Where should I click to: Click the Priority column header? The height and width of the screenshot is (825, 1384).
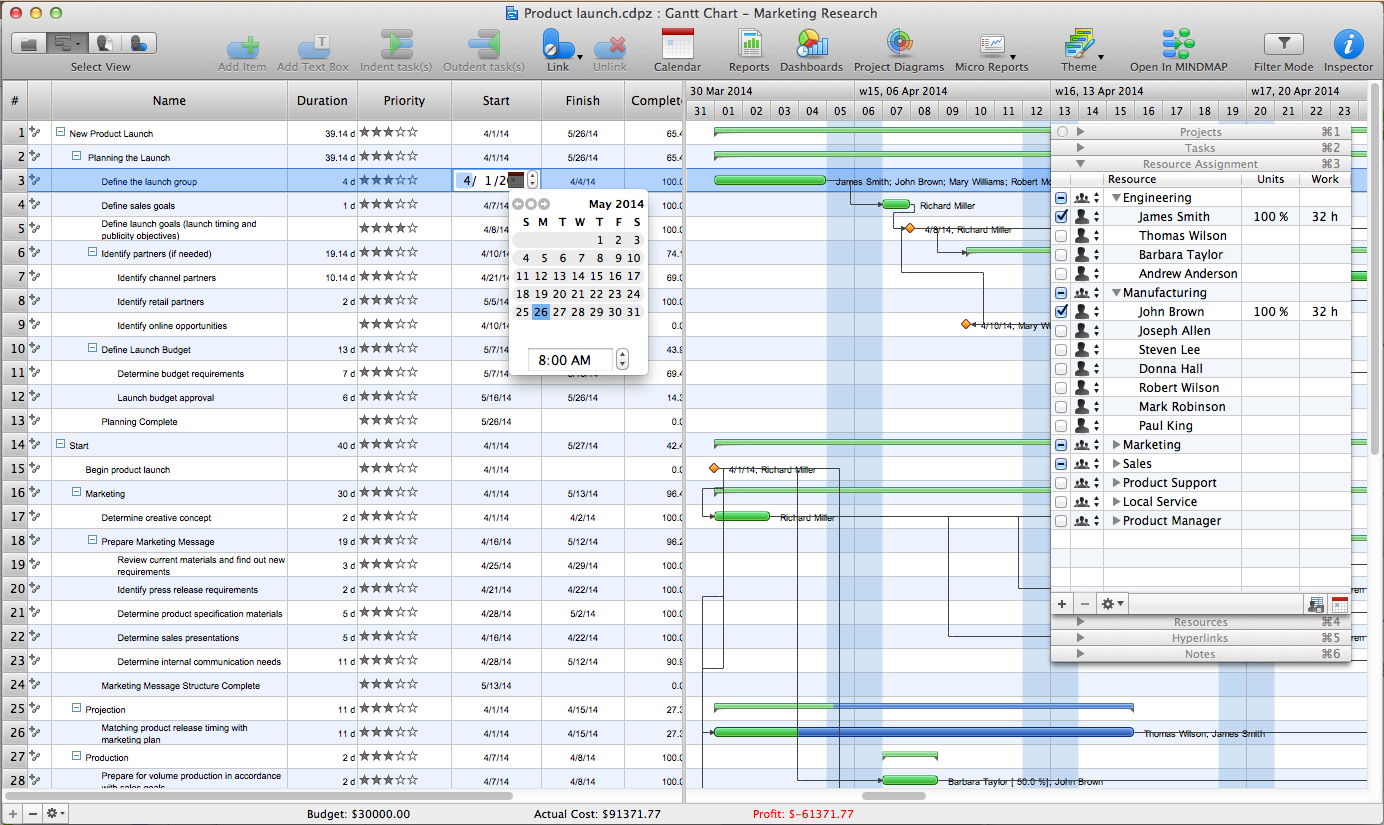pos(404,101)
